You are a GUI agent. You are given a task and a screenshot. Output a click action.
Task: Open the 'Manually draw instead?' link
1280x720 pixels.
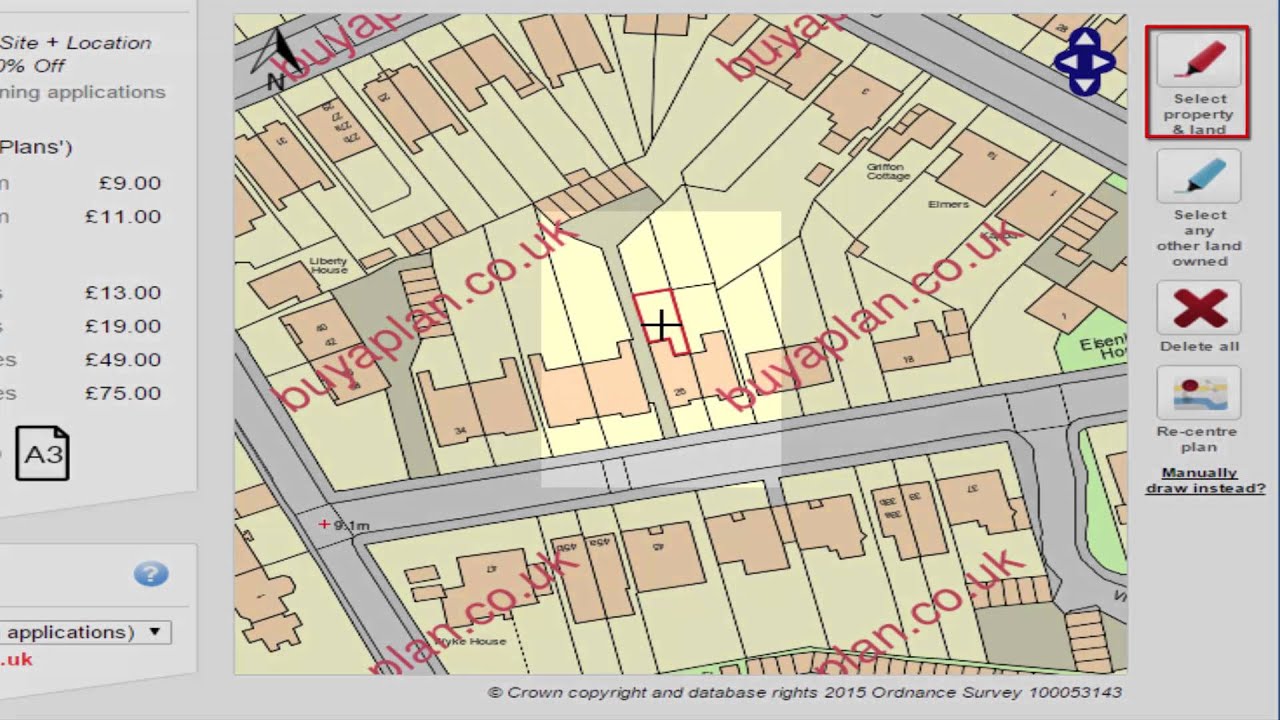pos(1205,480)
